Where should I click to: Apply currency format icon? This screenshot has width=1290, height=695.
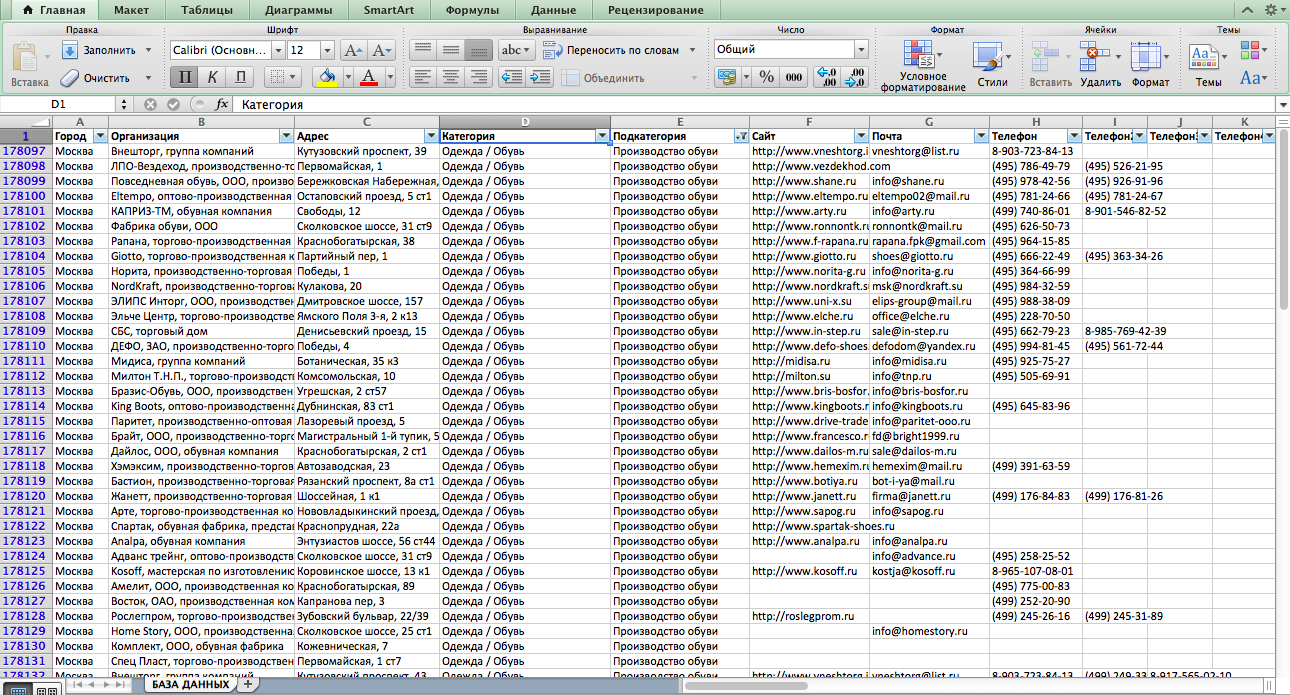pos(726,77)
